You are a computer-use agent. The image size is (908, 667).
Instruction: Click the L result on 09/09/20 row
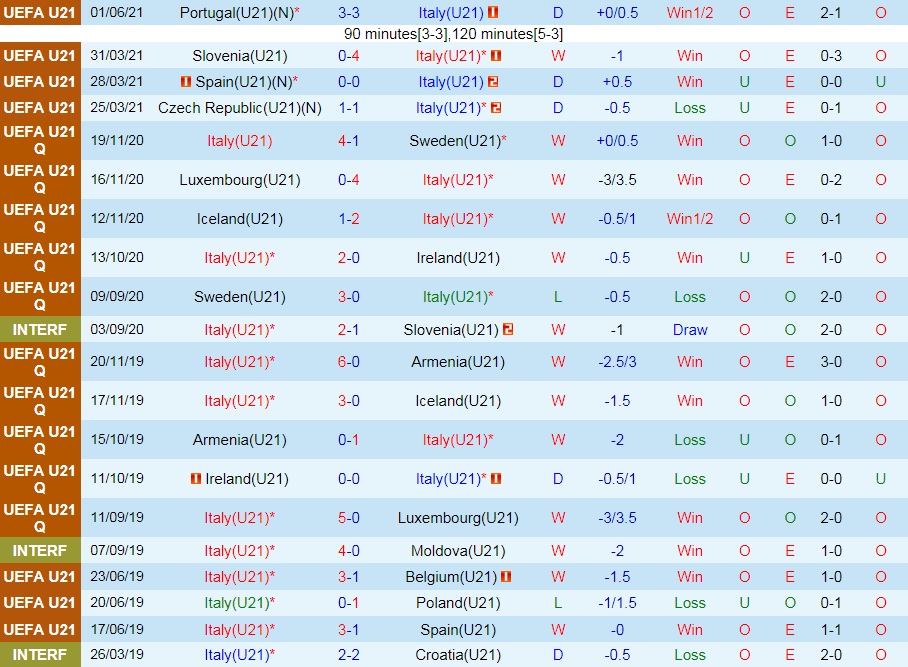[558, 296]
